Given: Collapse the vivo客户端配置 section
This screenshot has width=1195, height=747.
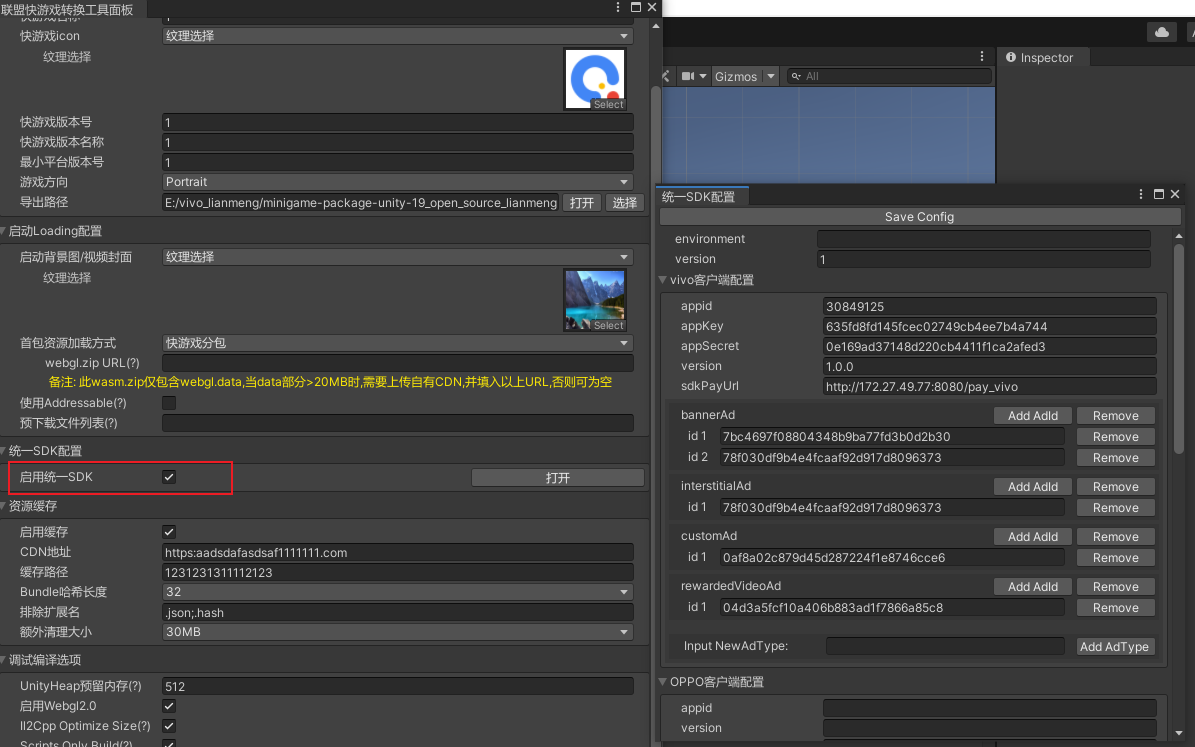Looking at the screenshot, I should tap(662, 280).
